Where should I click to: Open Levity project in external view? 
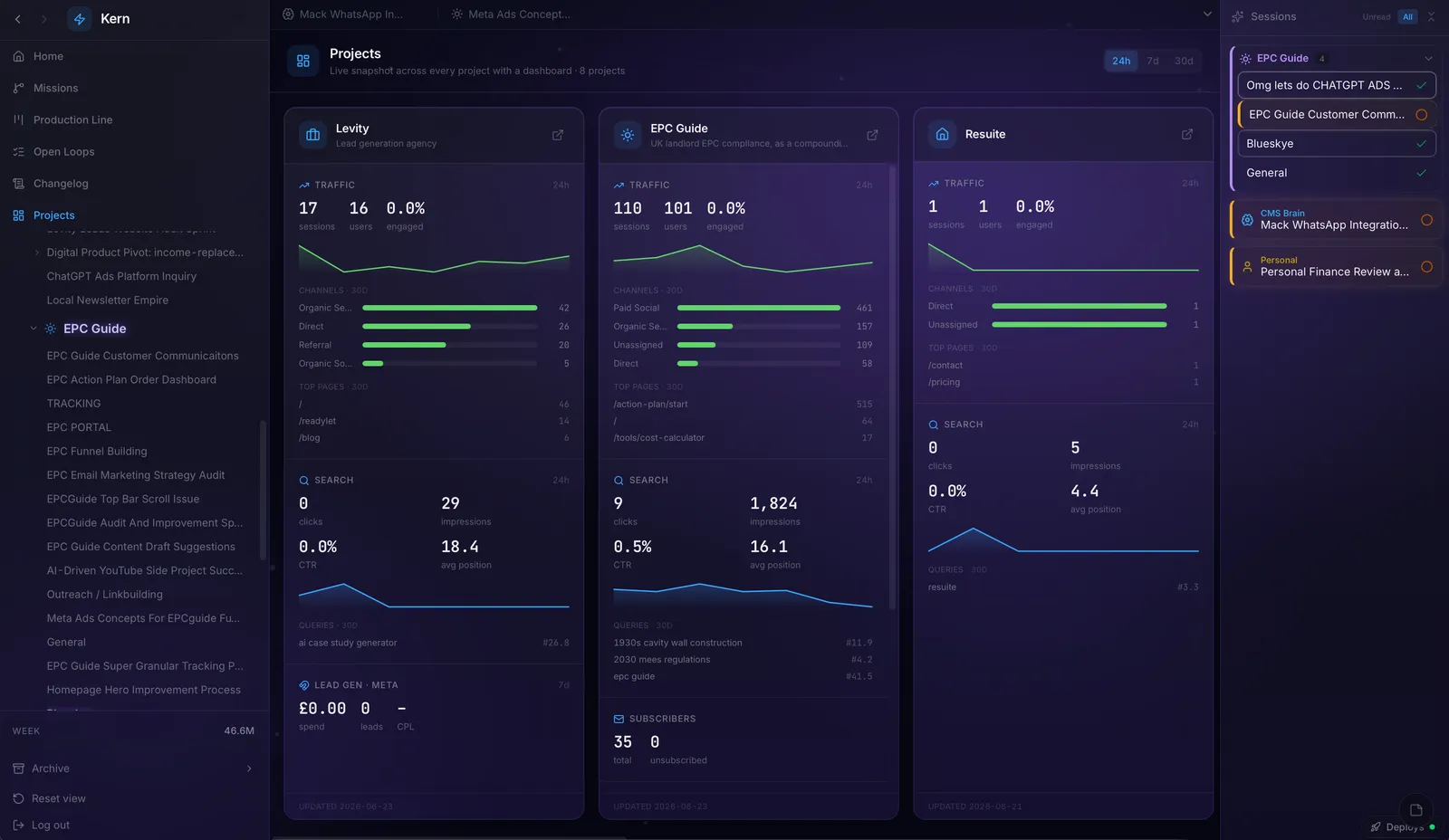pyautogui.click(x=558, y=135)
